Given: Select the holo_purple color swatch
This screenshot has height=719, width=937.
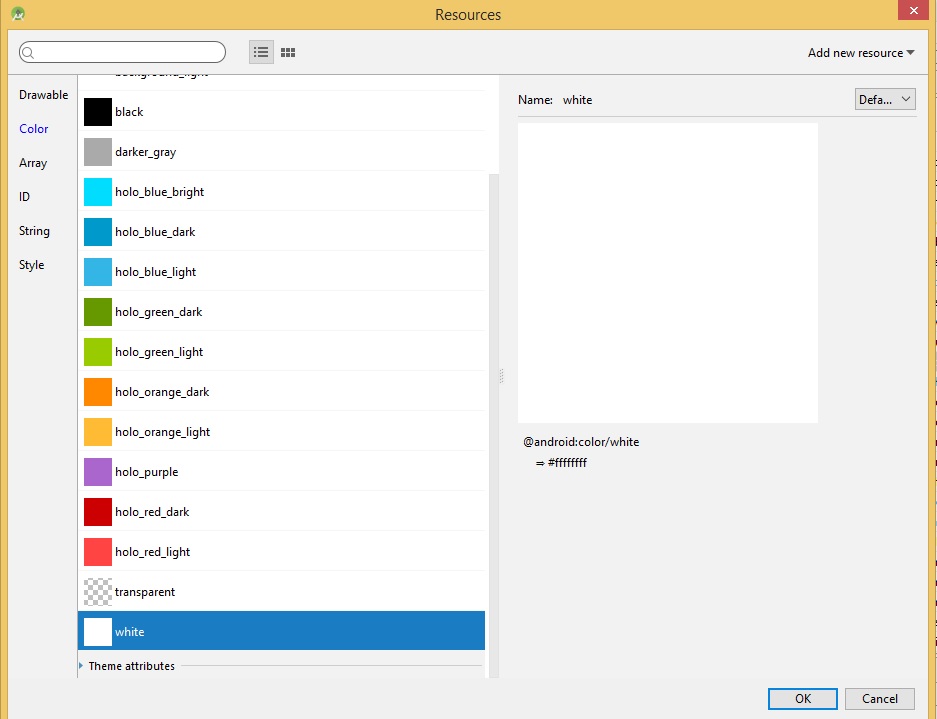Looking at the screenshot, I should pyautogui.click(x=98, y=472).
